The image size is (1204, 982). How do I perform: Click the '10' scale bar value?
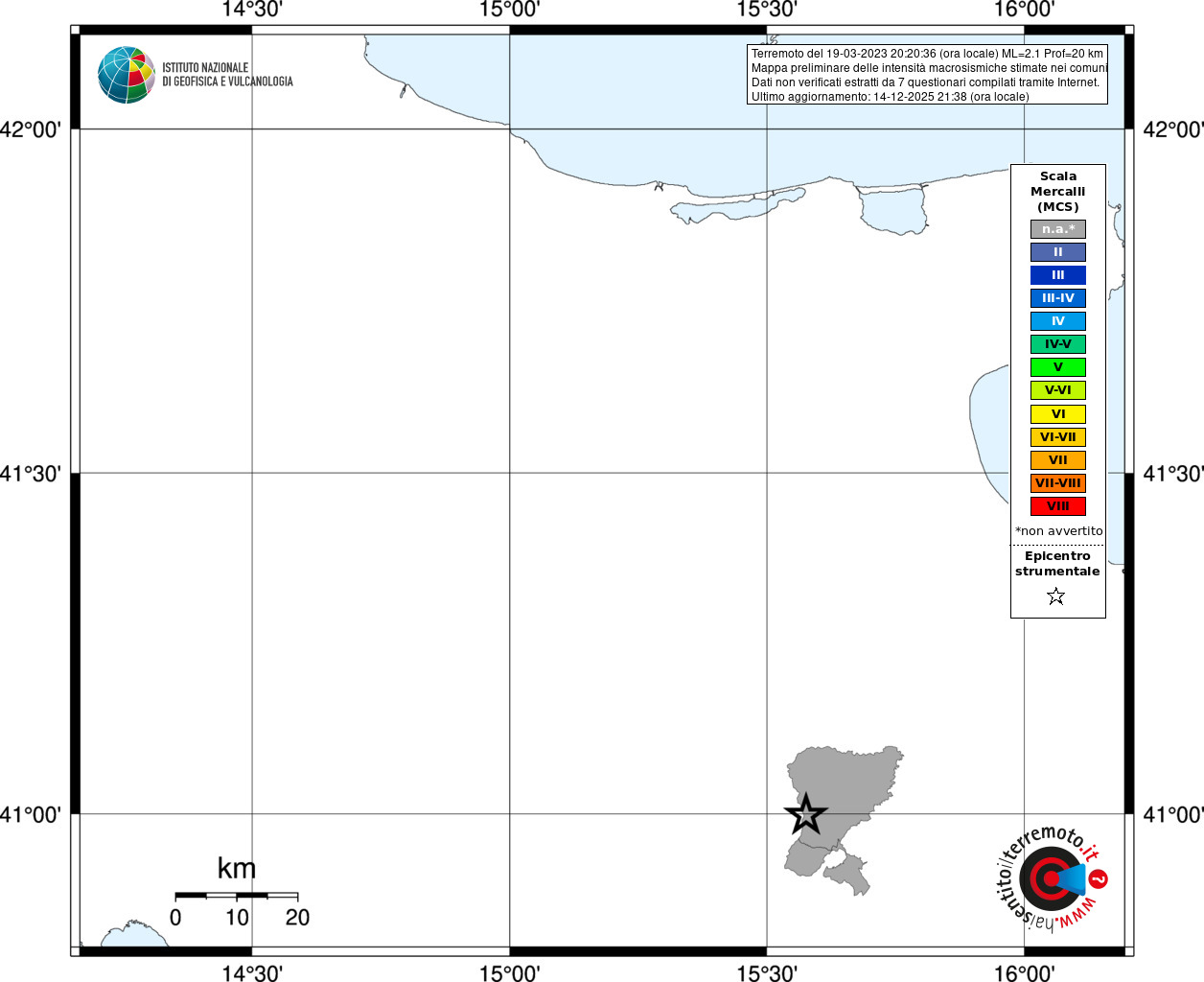click(237, 918)
